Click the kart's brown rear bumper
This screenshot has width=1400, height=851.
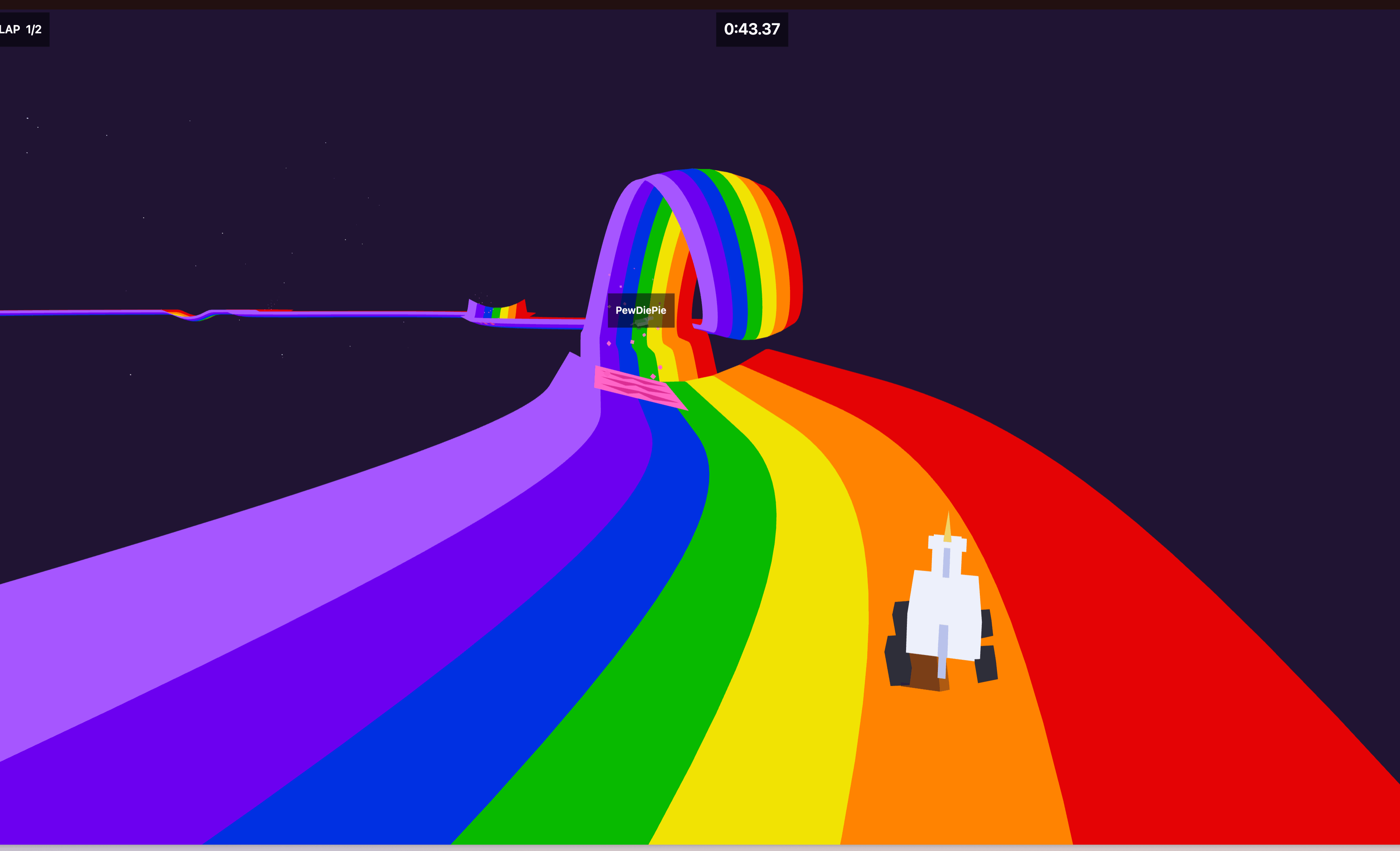pyautogui.click(x=925, y=673)
